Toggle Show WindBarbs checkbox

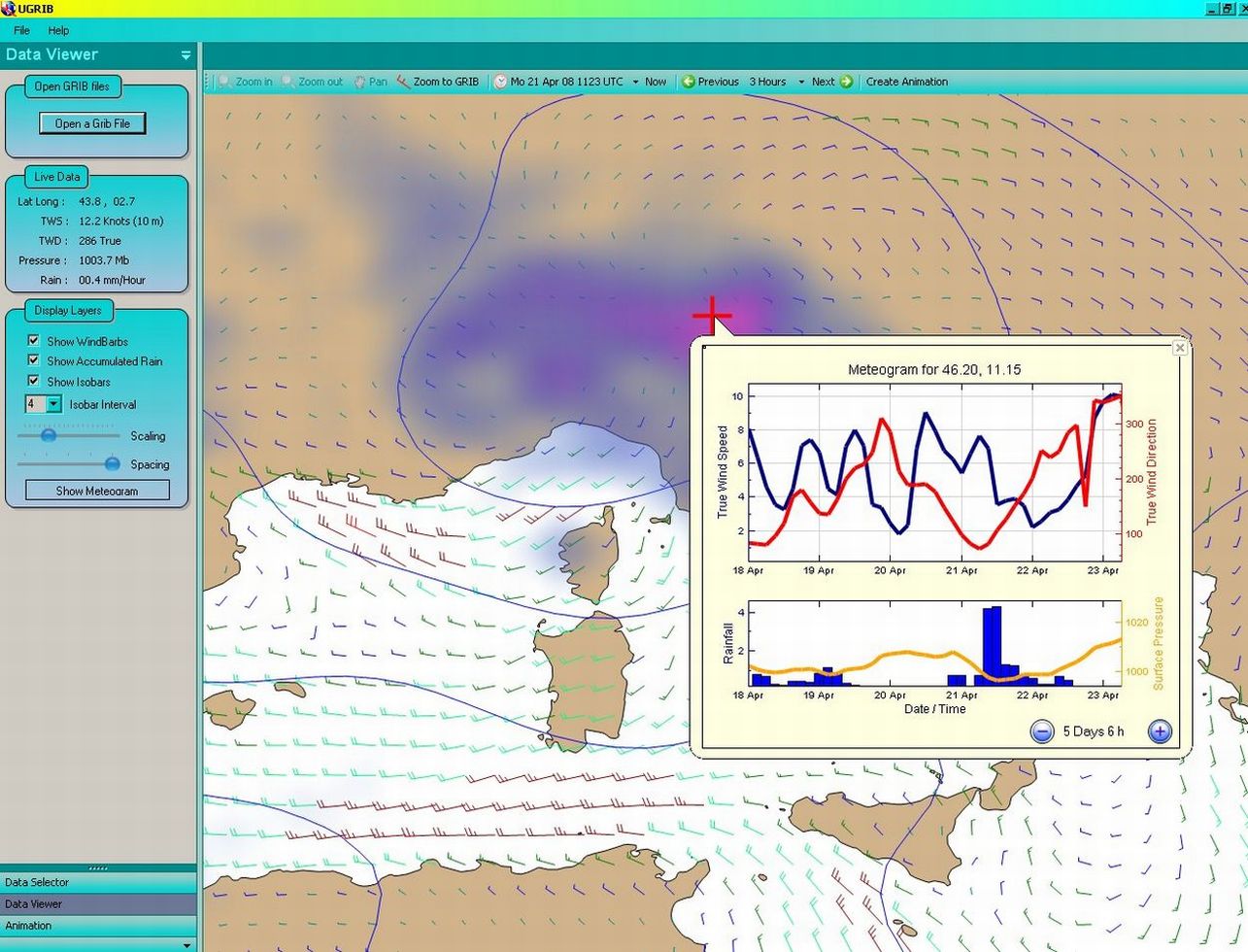(x=33, y=341)
